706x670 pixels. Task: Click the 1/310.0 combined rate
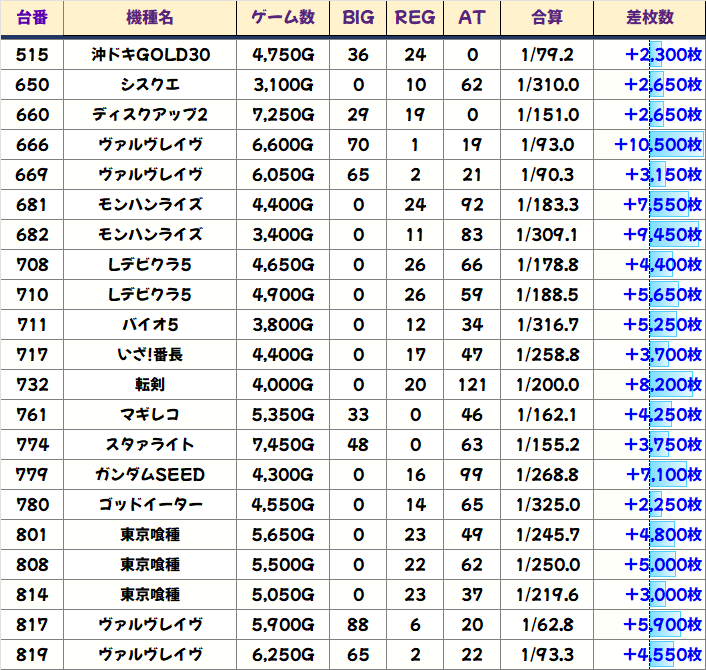548,85
